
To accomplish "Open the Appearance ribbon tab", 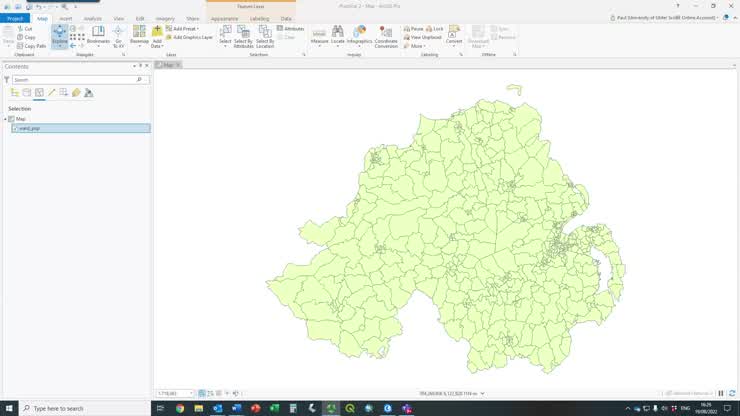I will pyautogui.click(x=224, y=18).
